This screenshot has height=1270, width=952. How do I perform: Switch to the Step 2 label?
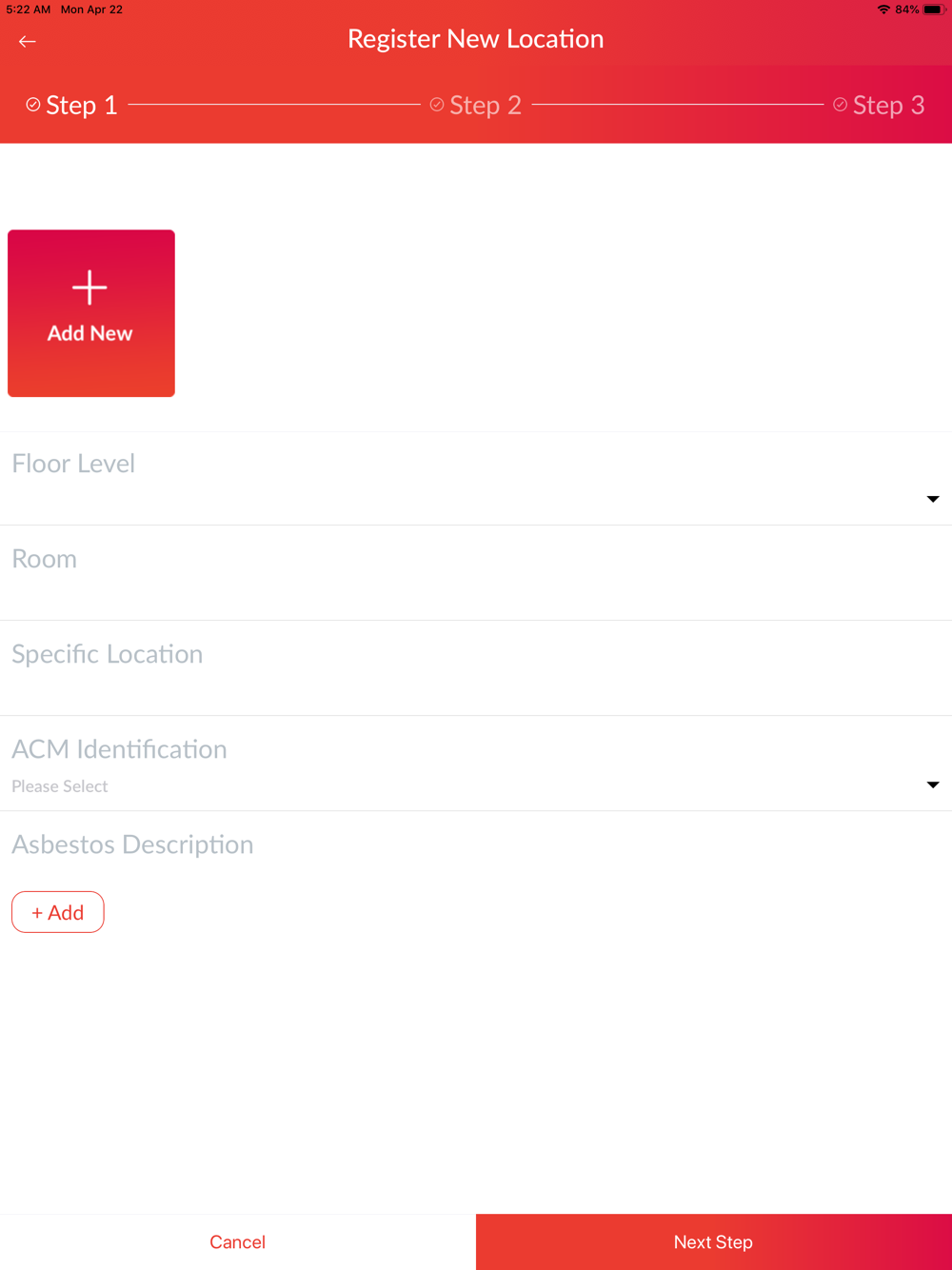click(x=486, y=105)
